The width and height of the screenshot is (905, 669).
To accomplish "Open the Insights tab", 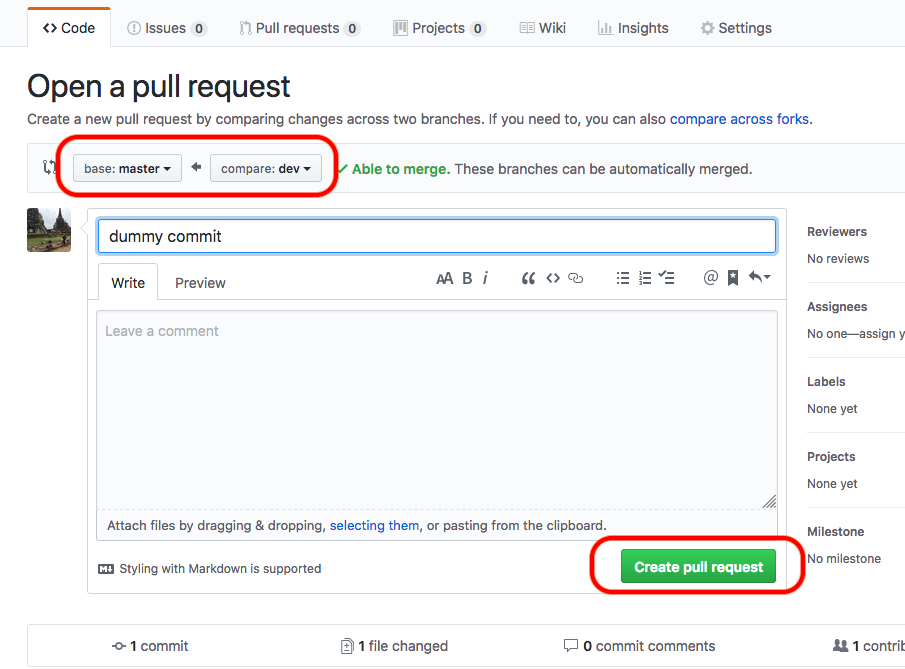I will tap(633, 28).
